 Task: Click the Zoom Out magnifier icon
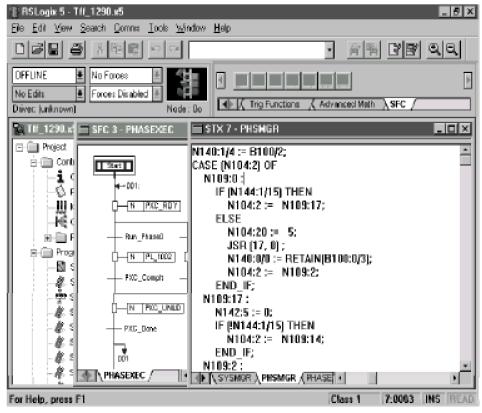pos(452,49)
